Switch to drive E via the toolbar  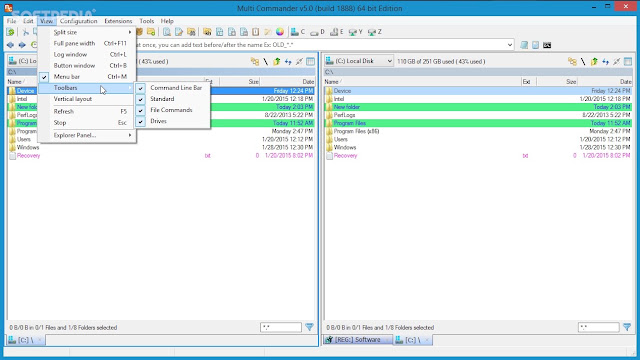pyautogui.click(x=336, y=32)
